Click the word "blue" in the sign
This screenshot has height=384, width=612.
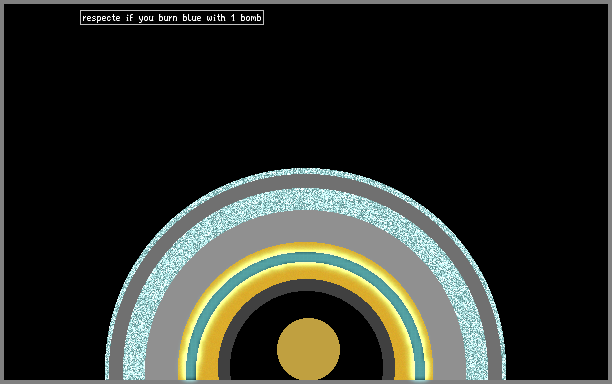[192, 18]
